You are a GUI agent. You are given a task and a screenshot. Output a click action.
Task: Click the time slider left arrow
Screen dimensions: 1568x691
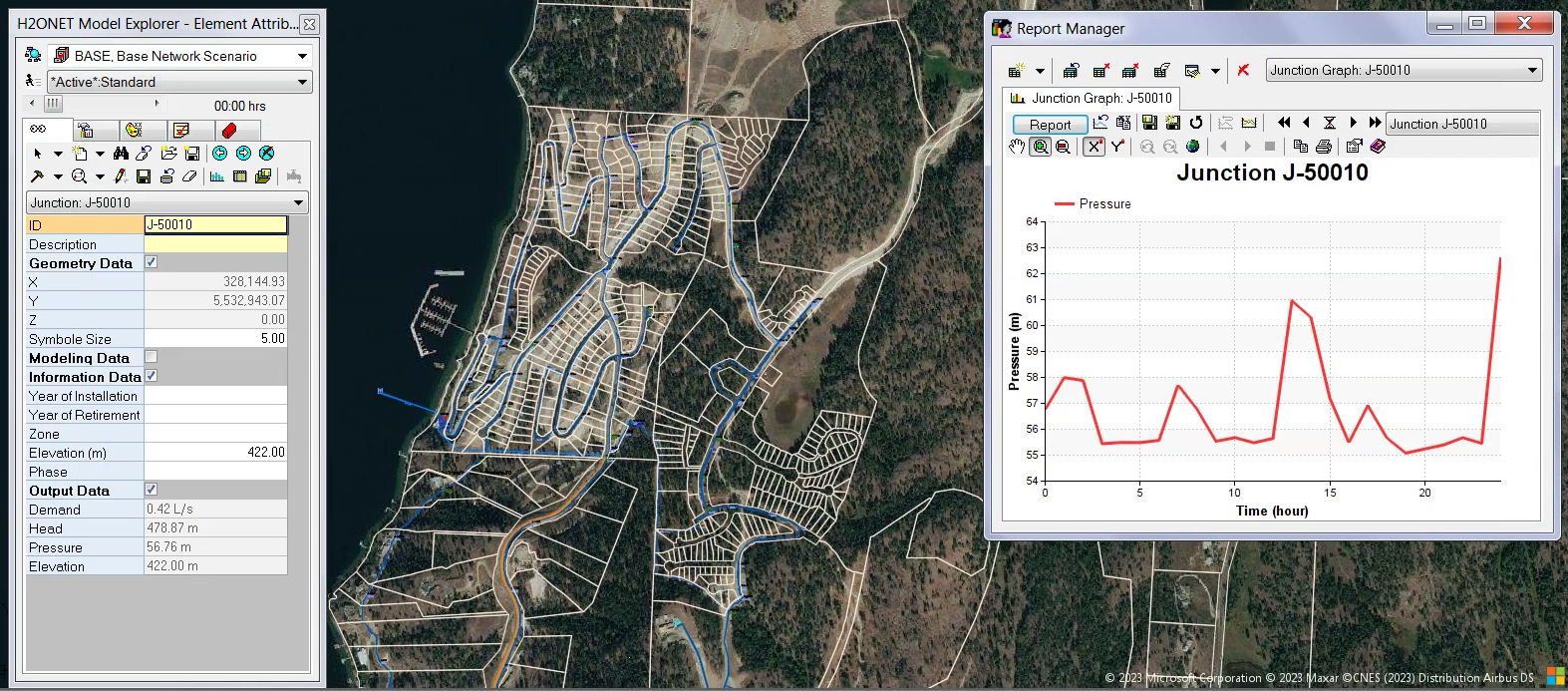pyautogui.click(x=32, y=103)
